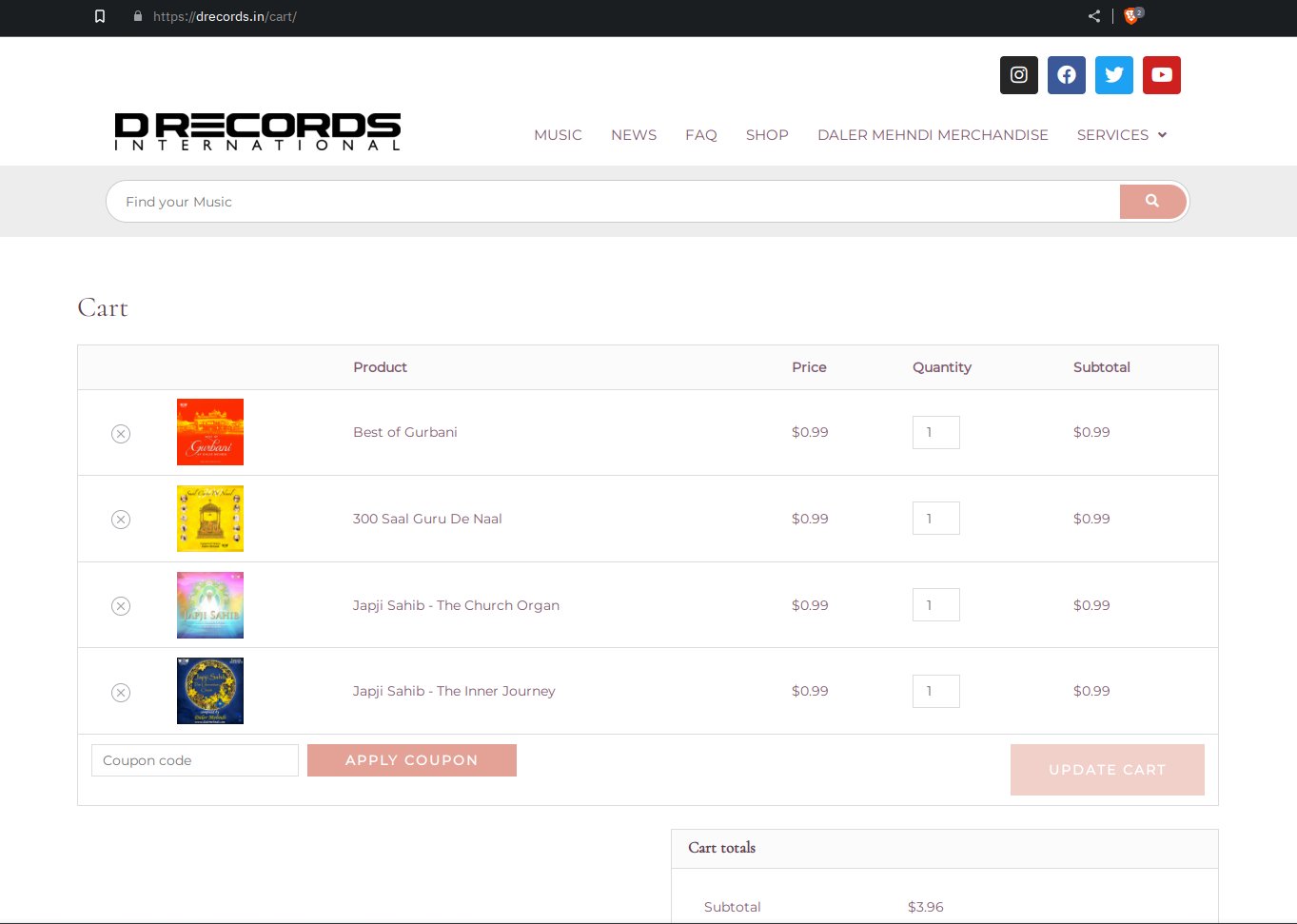Image resolution: width=1297 pixels, height=924 pixels.
Task: Open the 300 Saal Guru De Naal link
Action: pyautogui.click(x=427, y=519)
